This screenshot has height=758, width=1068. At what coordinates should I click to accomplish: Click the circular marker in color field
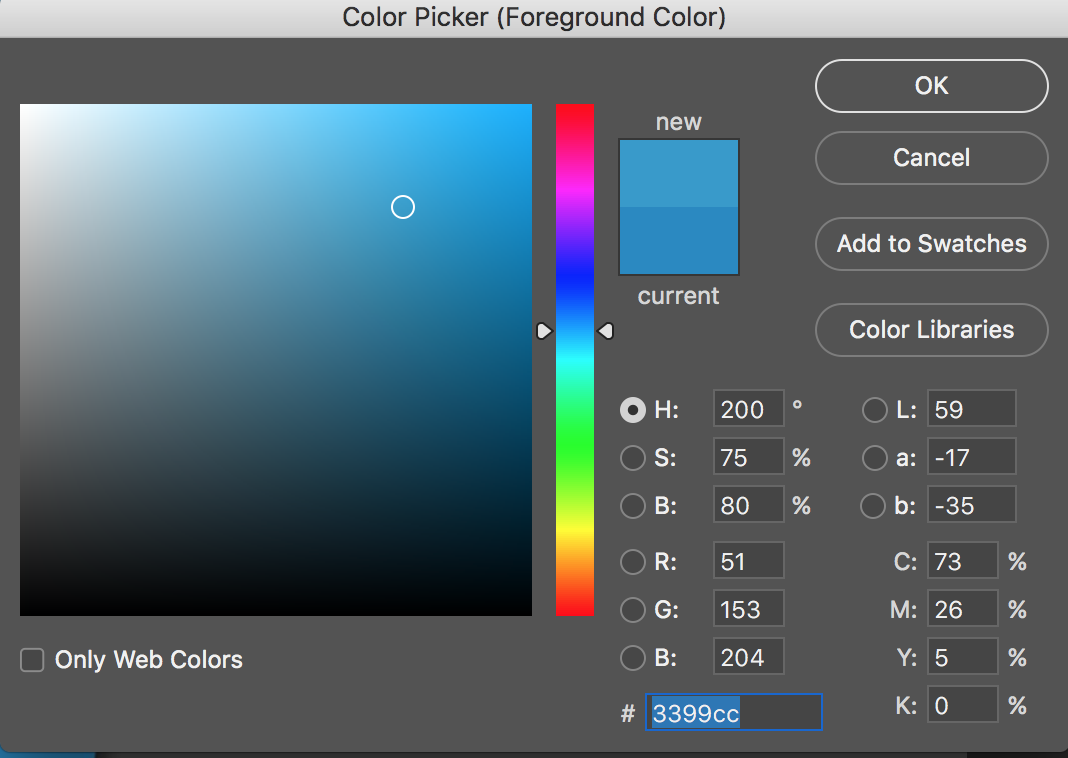point(402,207)
